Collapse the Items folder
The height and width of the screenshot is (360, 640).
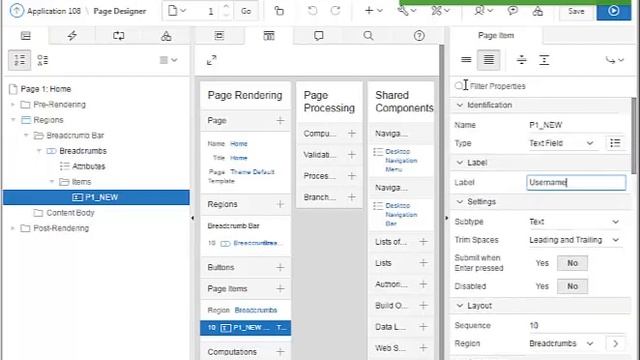tap(52, 182)
